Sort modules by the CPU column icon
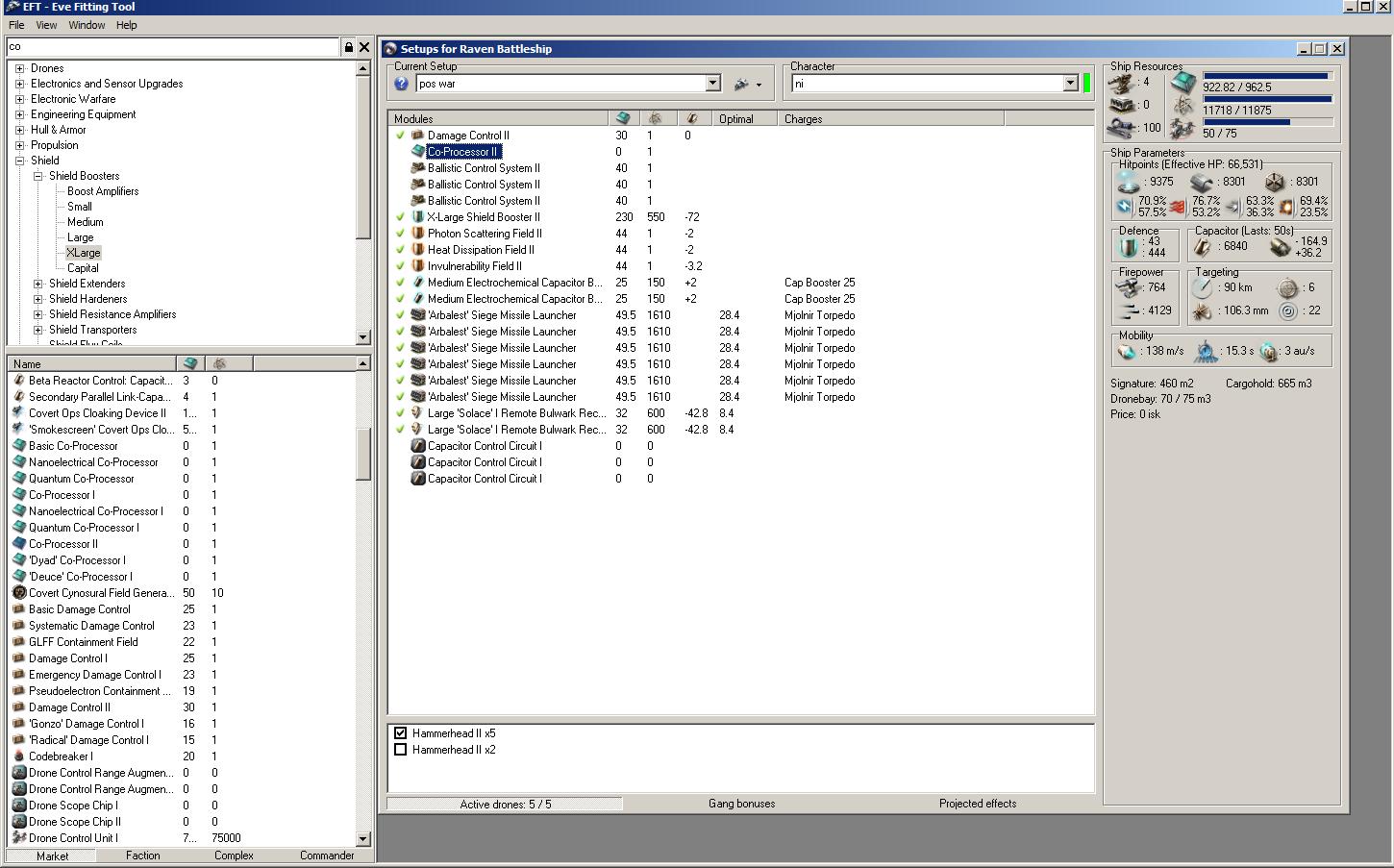This screenshot has width=1394, height=868. (622, 118)
